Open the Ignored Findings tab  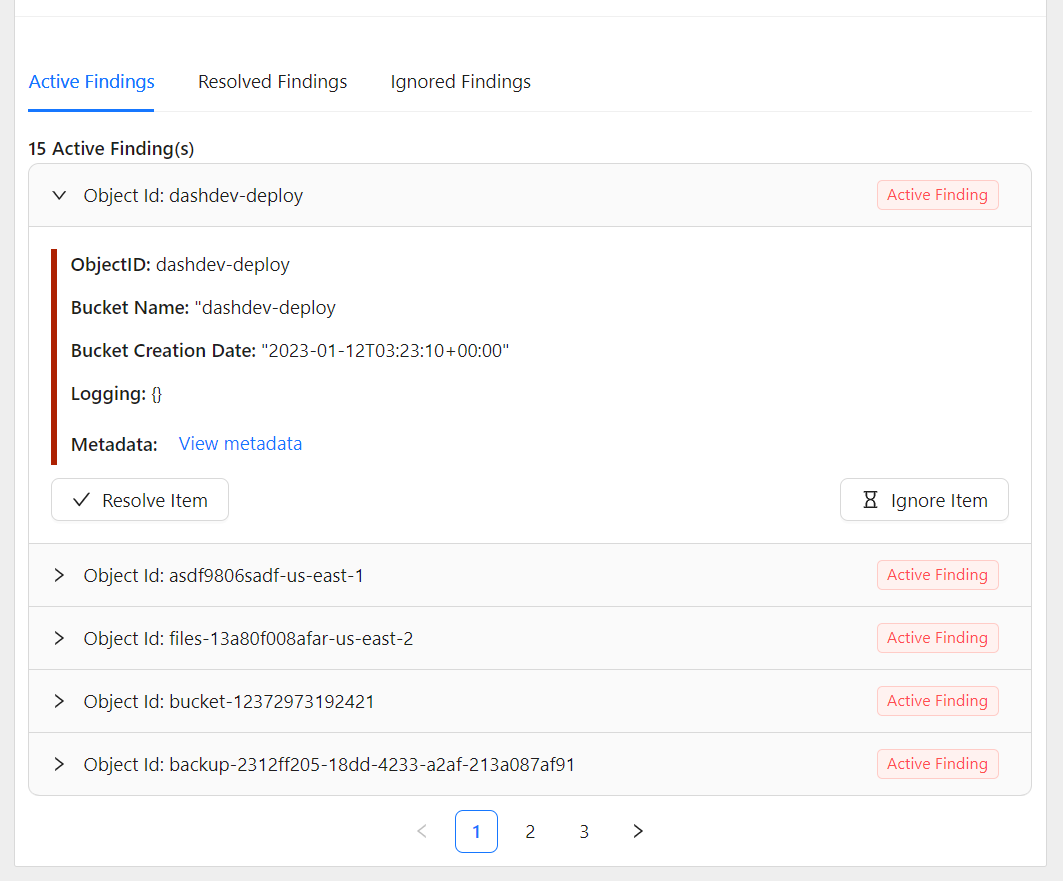[460, 82]
